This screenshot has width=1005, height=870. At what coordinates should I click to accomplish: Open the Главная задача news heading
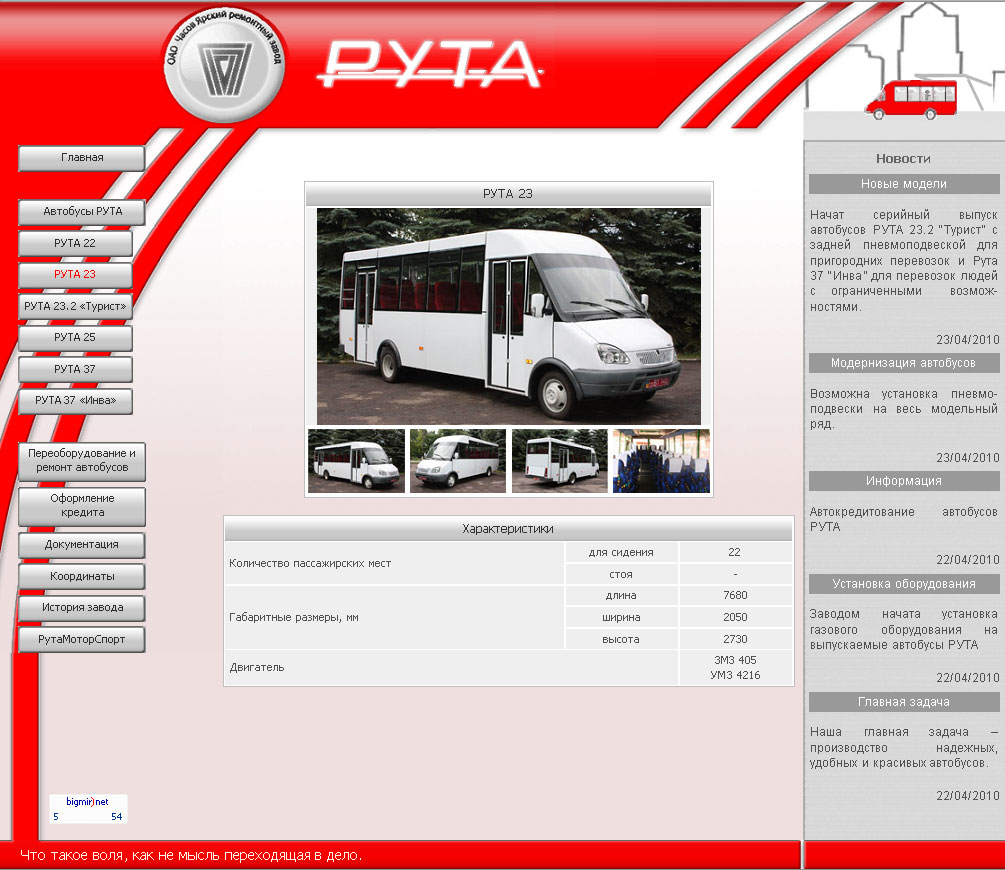(x=904, y=702)
